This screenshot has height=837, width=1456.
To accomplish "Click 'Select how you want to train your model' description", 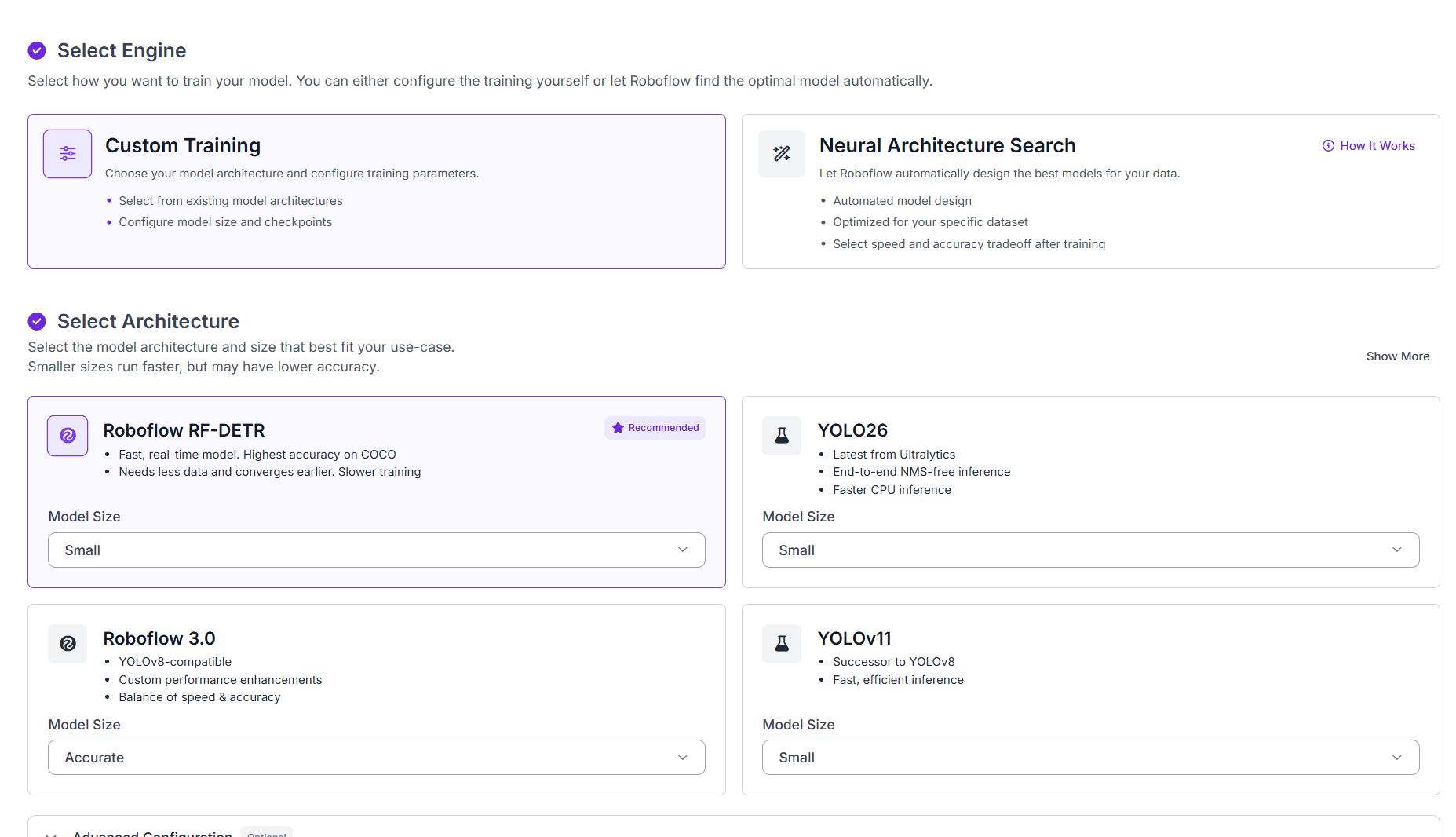I will [x=480, y=81].
